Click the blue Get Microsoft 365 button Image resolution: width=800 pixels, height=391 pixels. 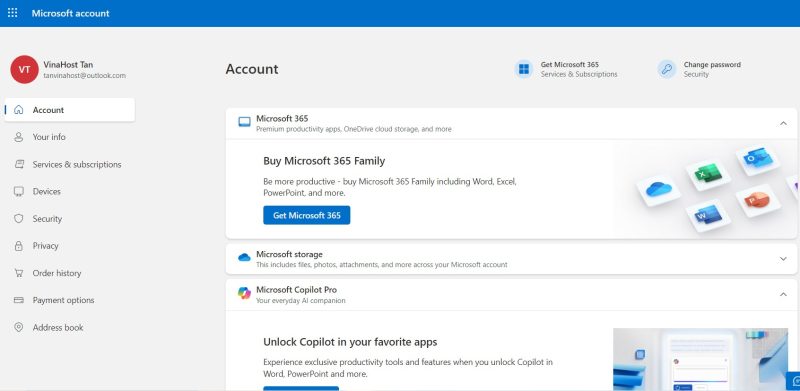tap(307, 215)
